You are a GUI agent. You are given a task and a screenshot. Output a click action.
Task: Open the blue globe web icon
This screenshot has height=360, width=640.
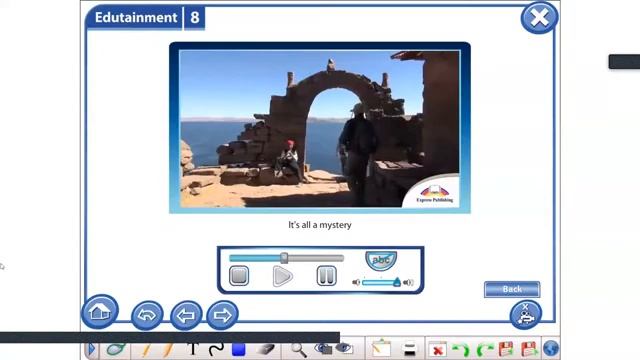[x=551, y=349]
